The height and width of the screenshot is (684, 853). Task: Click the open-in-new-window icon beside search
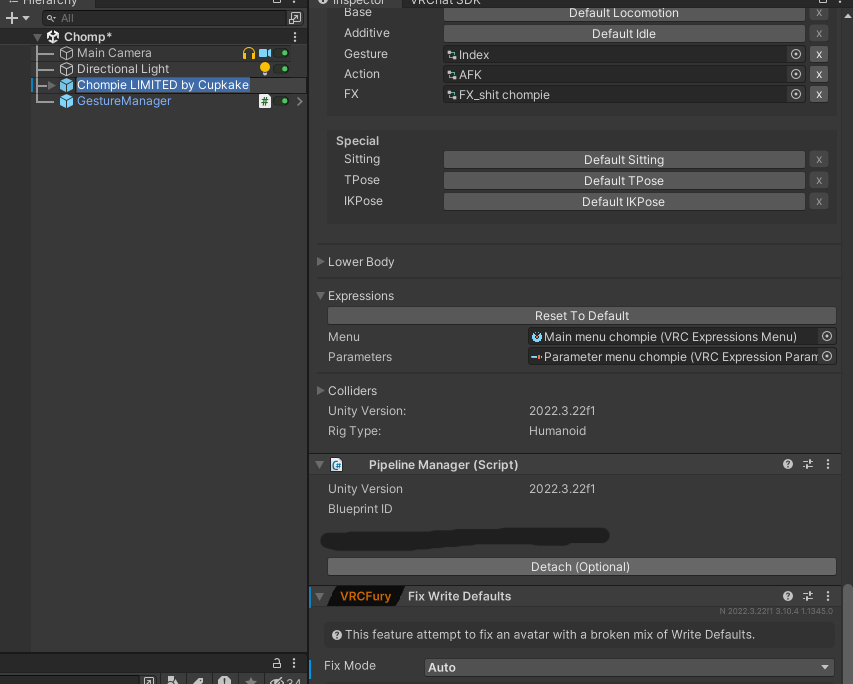[x=294, y=18]
